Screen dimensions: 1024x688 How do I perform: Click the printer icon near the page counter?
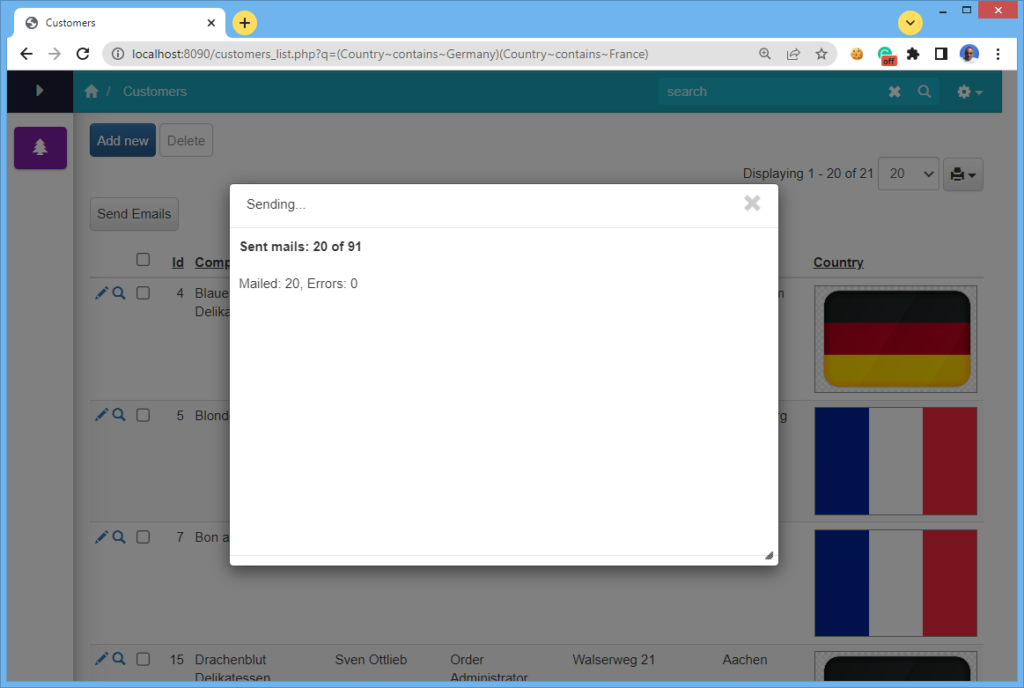click(x=957, y=174)
